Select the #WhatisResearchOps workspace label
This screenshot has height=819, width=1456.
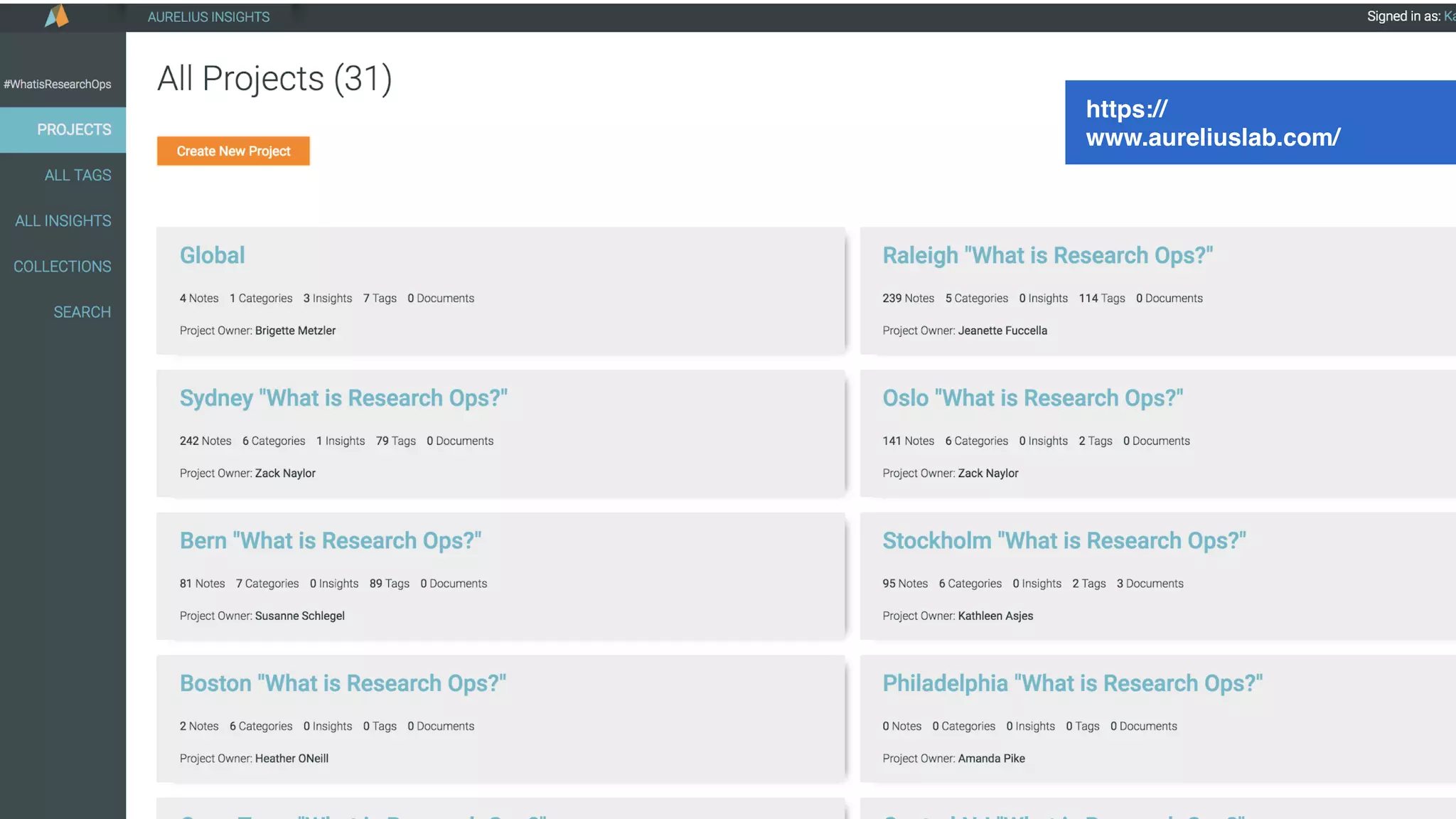point(58,84)
